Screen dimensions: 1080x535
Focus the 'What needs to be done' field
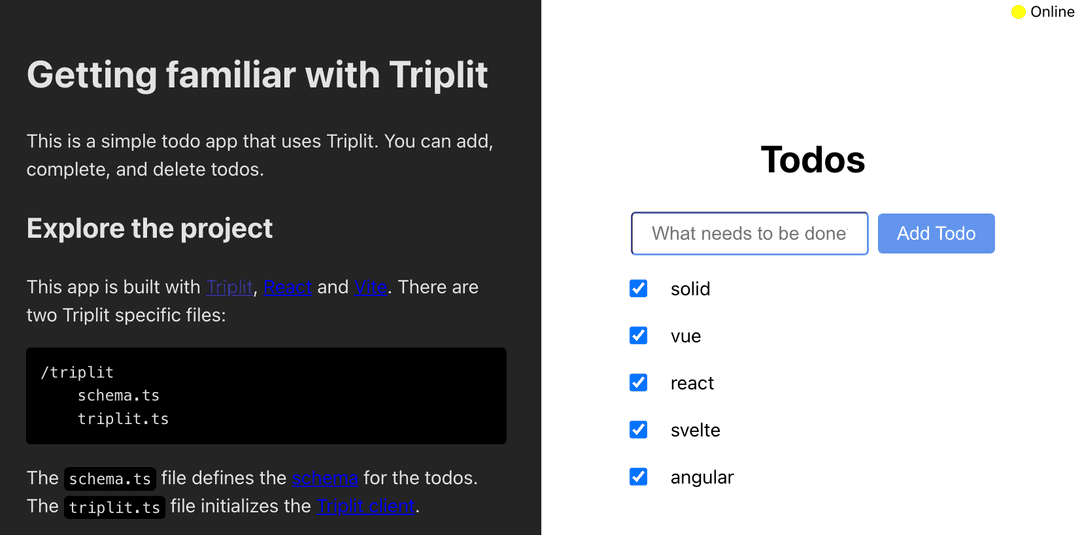coord(749,234)
